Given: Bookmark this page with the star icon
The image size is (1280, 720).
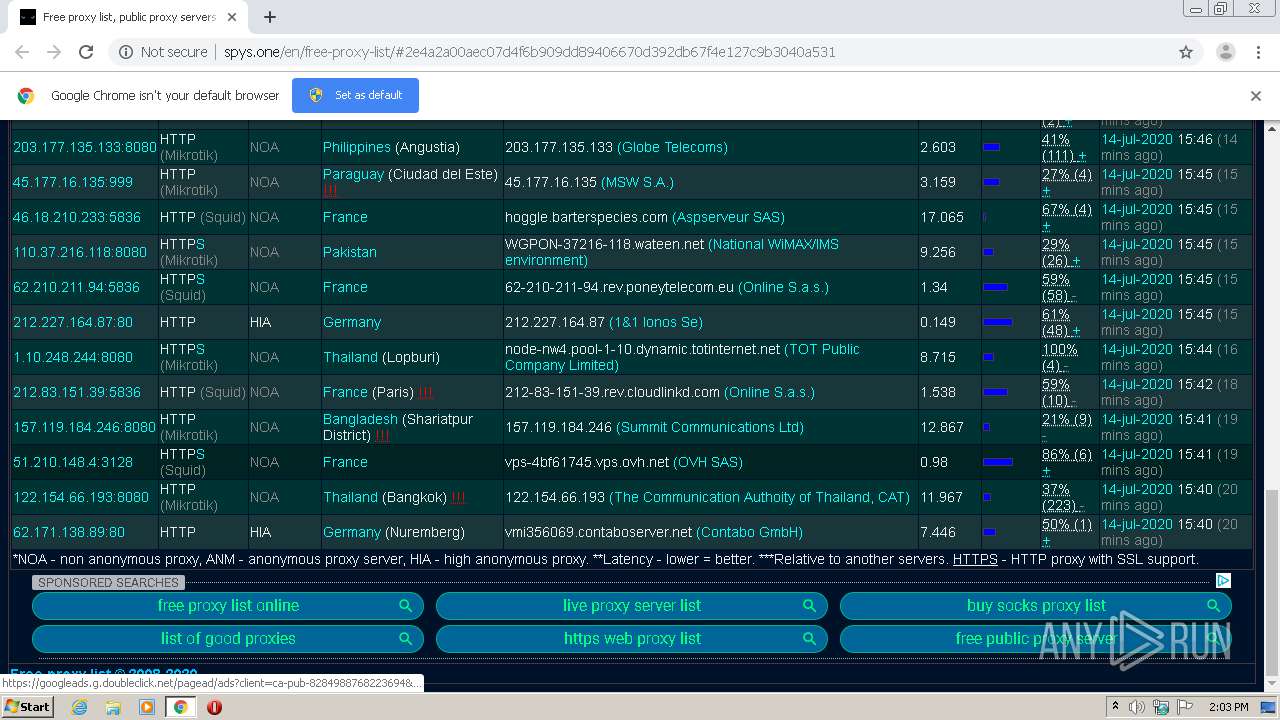Looking at the screenshot, I should point(1186,52).
